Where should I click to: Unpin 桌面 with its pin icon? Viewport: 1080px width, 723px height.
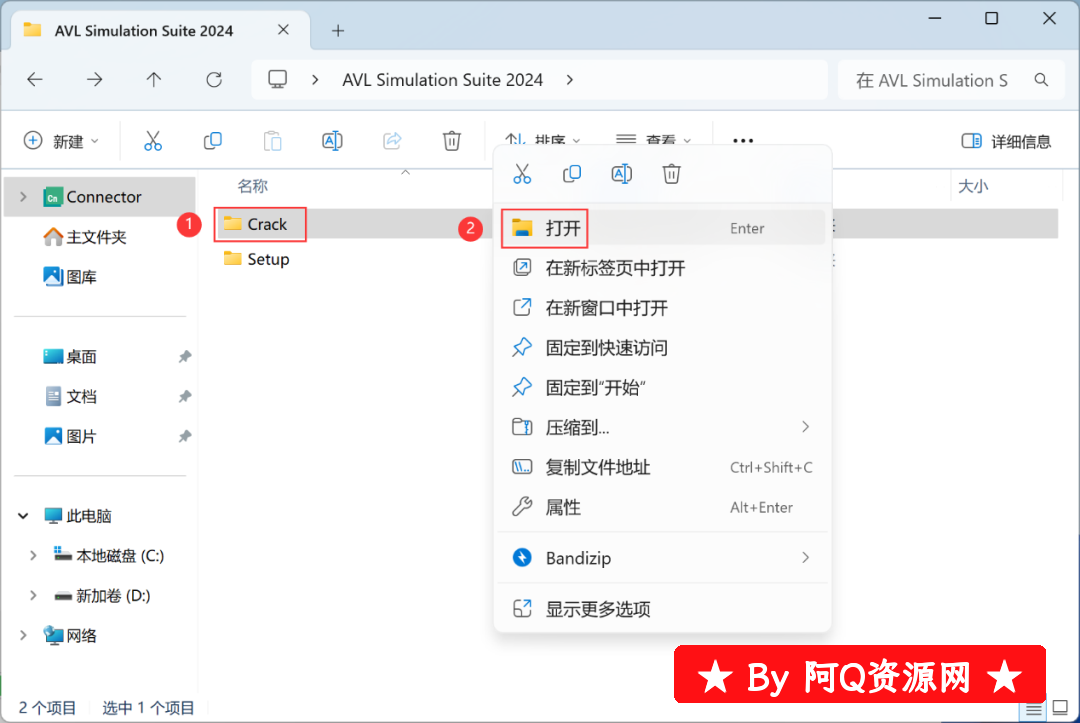point(185,357)
